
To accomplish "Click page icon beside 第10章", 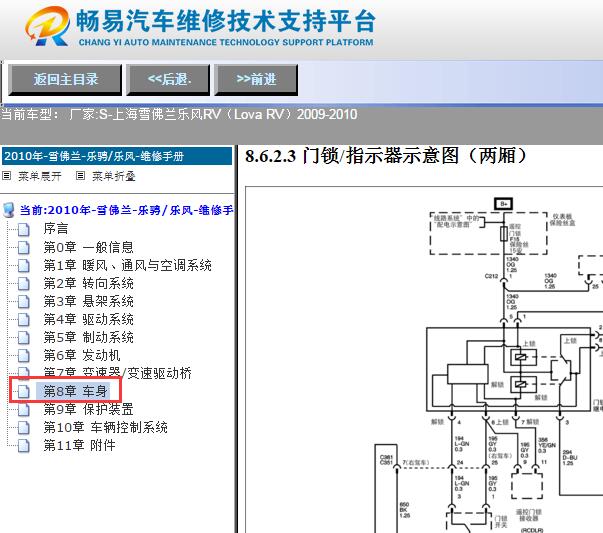I will [x=24, y=428].
